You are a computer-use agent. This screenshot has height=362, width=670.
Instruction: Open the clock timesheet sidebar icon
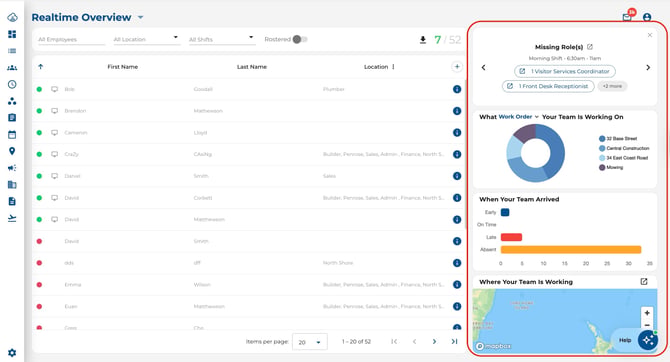12,84
